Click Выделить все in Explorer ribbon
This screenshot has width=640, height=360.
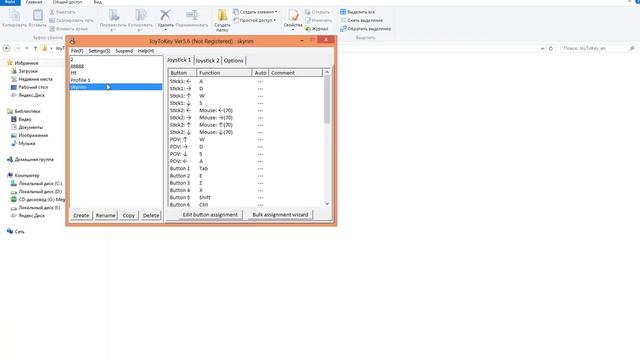(x=357, y=12)
